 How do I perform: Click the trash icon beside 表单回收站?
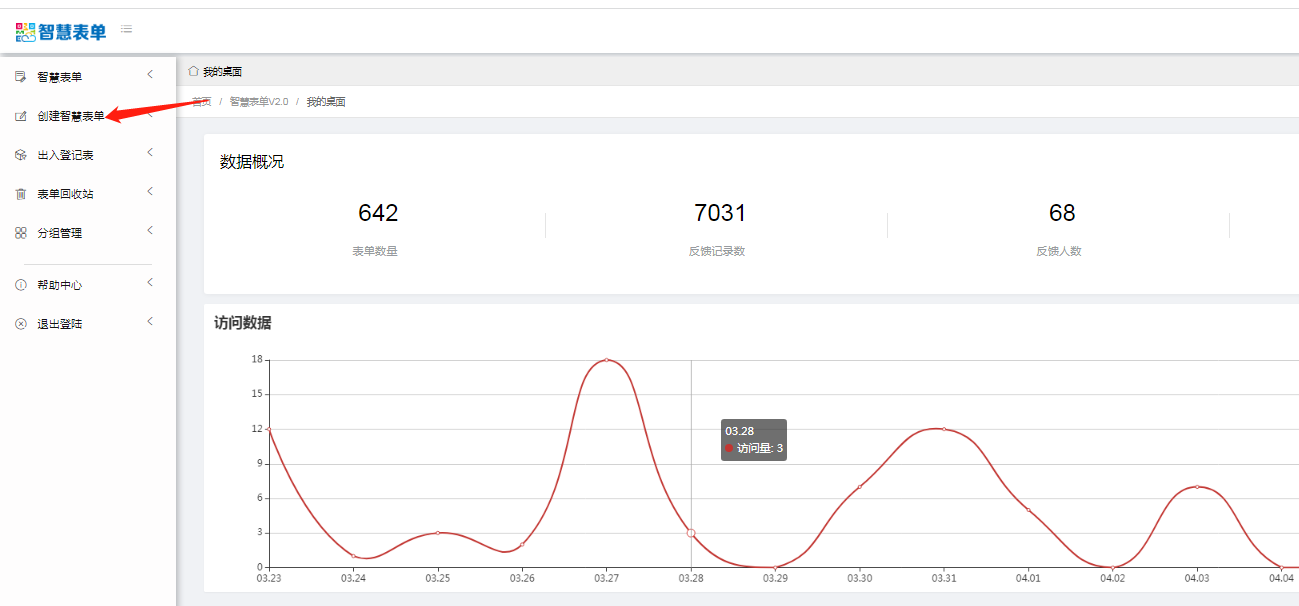[x=21, y=194]
